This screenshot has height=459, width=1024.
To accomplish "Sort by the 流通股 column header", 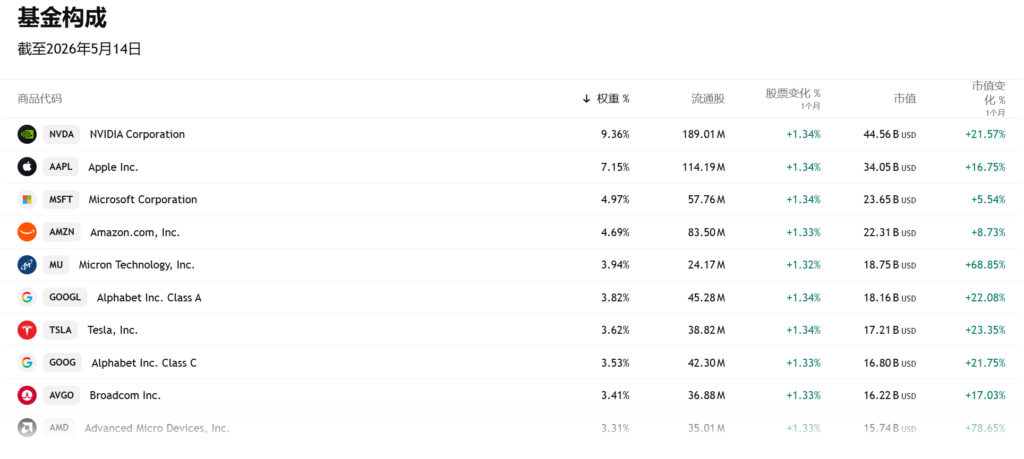I will pyautogui.click(x=709, y=99).
